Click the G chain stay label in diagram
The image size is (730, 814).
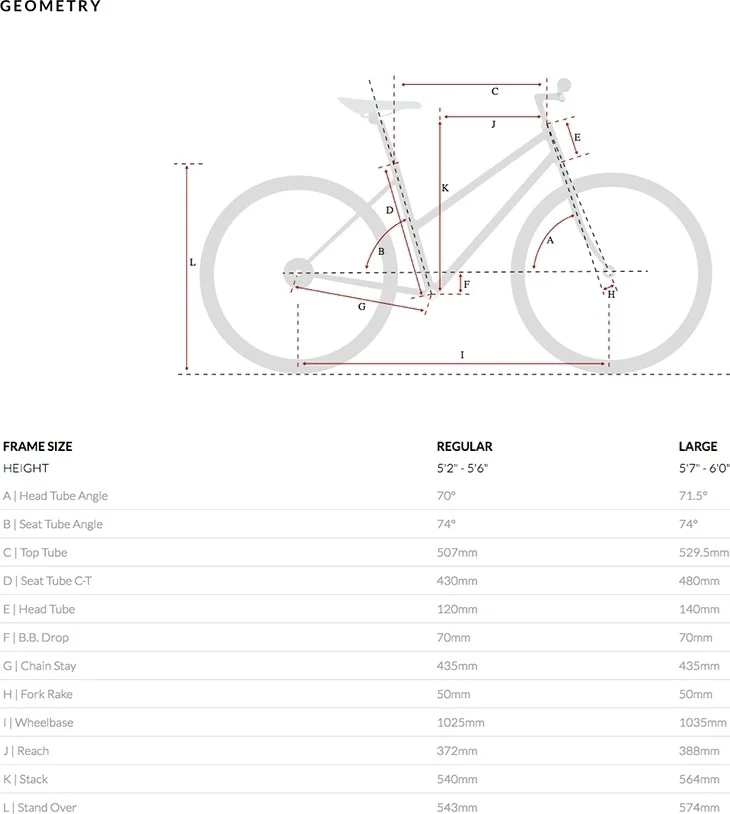click(x=362, y=307)
